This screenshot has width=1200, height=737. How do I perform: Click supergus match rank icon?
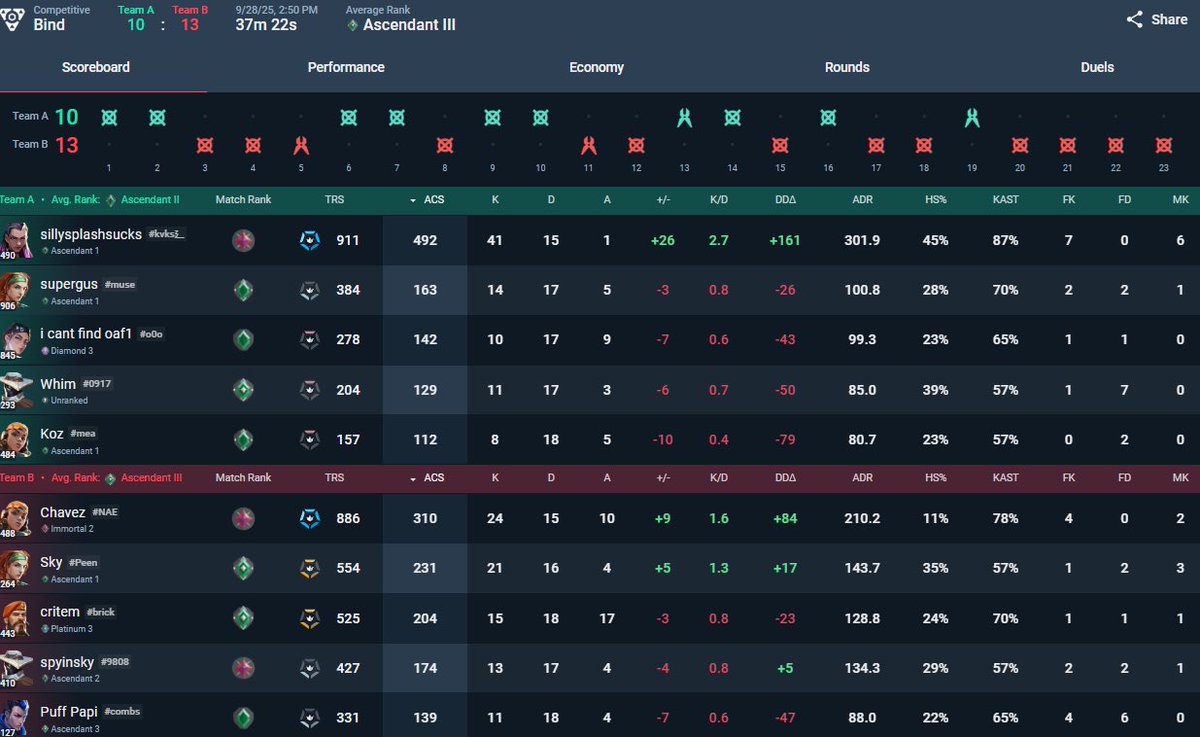coord(243,290)
